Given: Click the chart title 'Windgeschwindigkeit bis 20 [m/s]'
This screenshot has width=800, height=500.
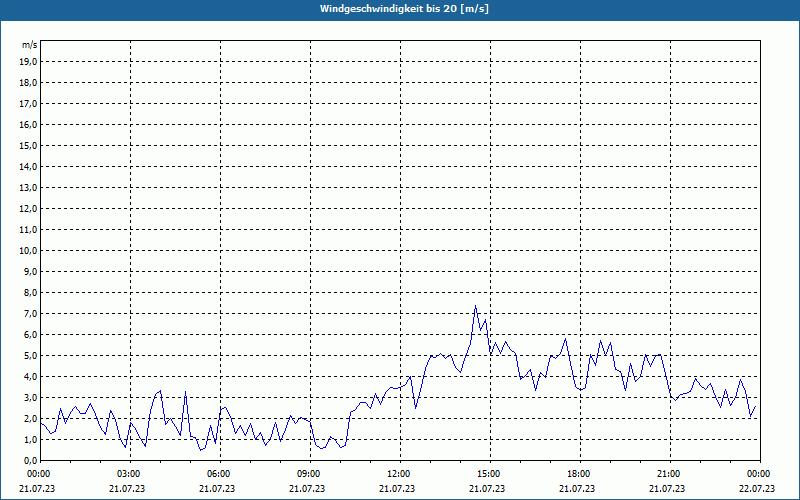Looking at the screenshot, I should [404, 9].
